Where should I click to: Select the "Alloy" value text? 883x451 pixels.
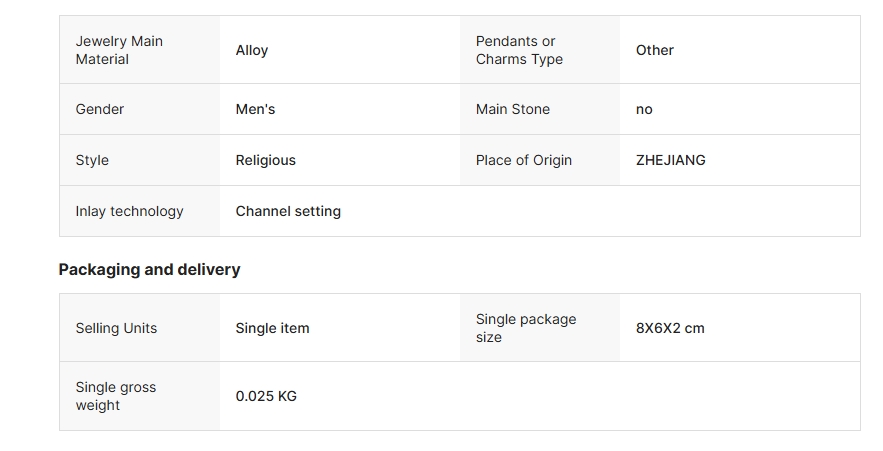point(252,50)
